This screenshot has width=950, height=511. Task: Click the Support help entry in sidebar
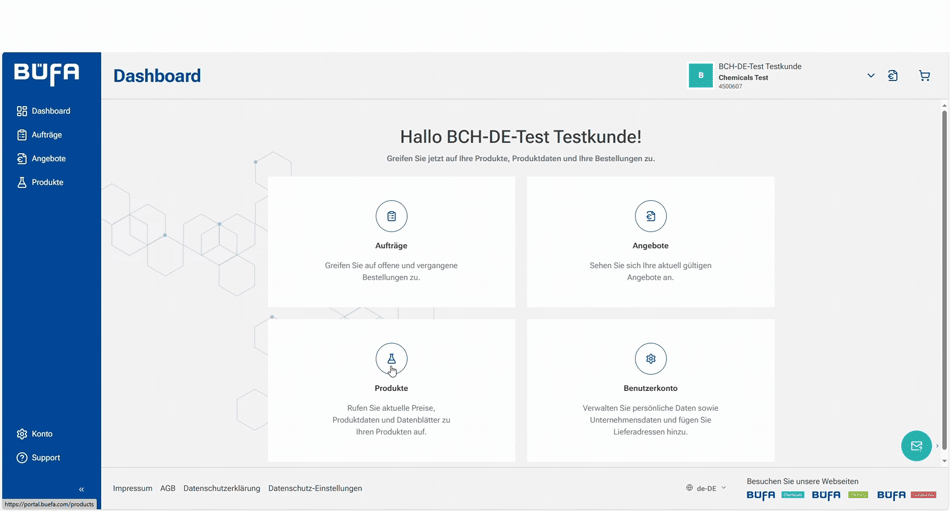[45, 458]
